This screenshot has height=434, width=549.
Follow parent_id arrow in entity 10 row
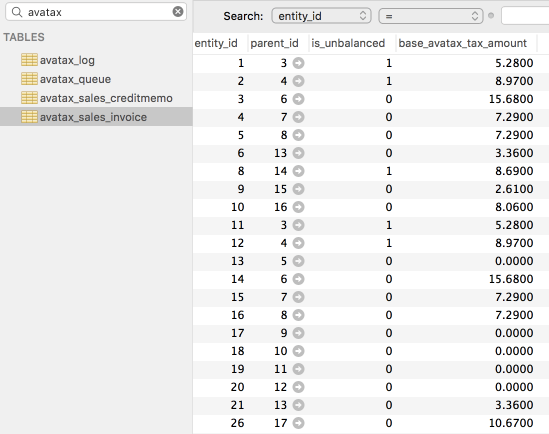pos(298,207)
